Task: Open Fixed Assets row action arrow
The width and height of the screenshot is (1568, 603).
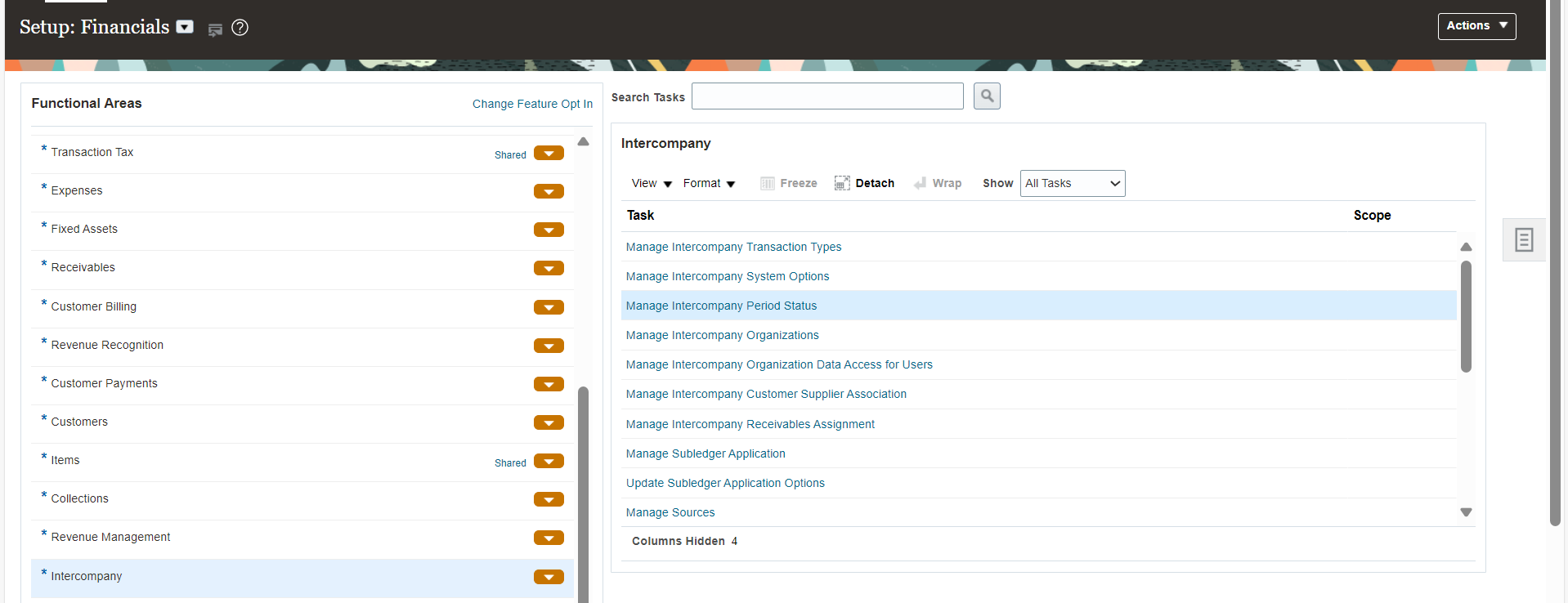Action: click(549, 230)
